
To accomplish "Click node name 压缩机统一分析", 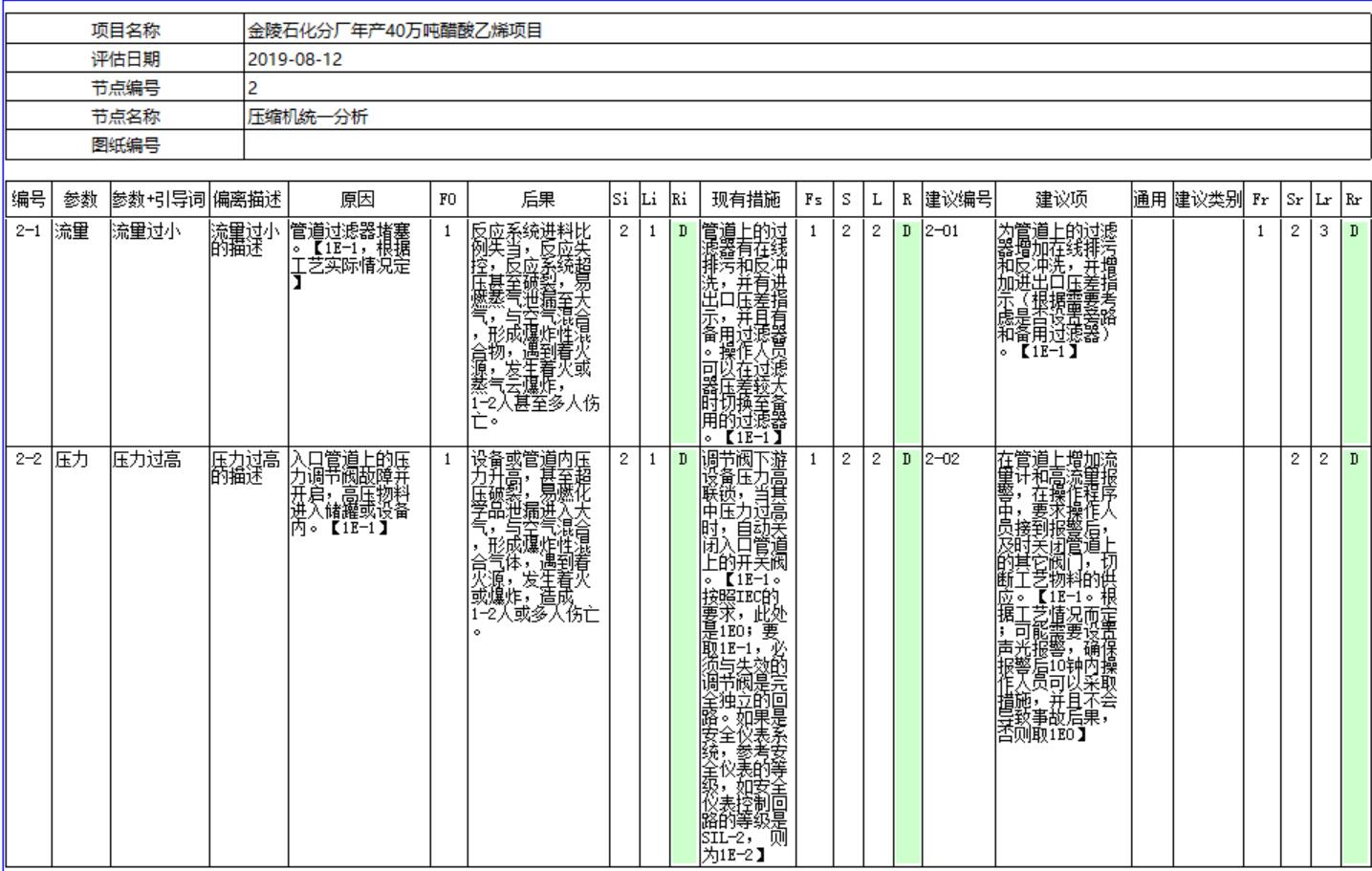I will pos(308,117).
